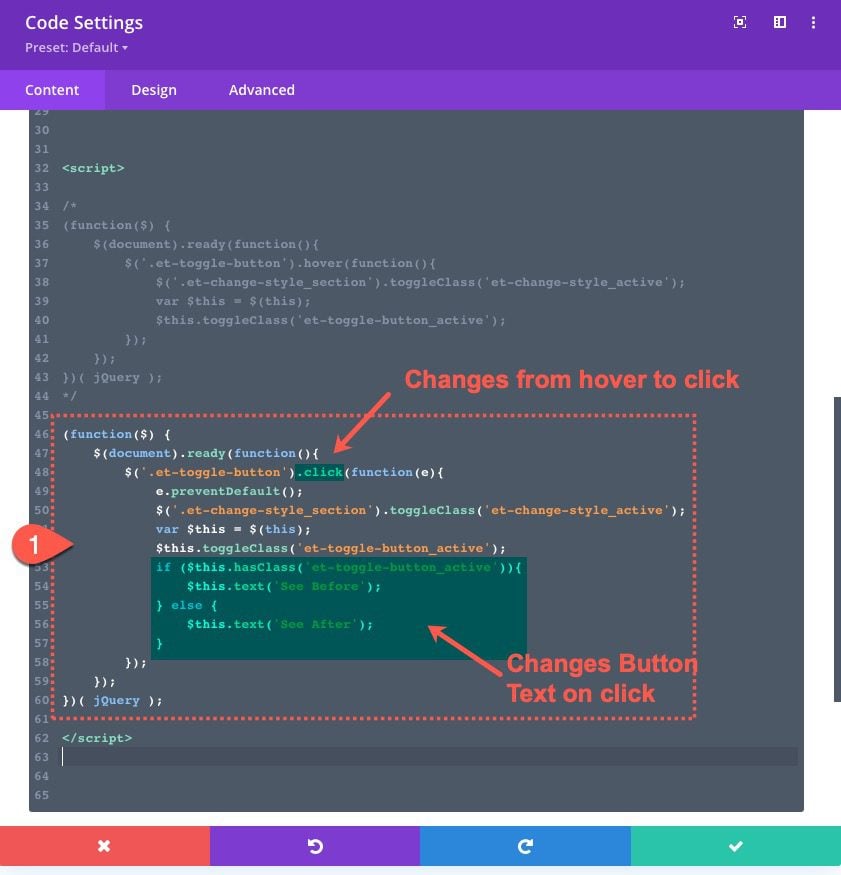Click line 50 '.et-change-style_section' selector string
This screenshot has width=841, height=875.
pos(272,510)
